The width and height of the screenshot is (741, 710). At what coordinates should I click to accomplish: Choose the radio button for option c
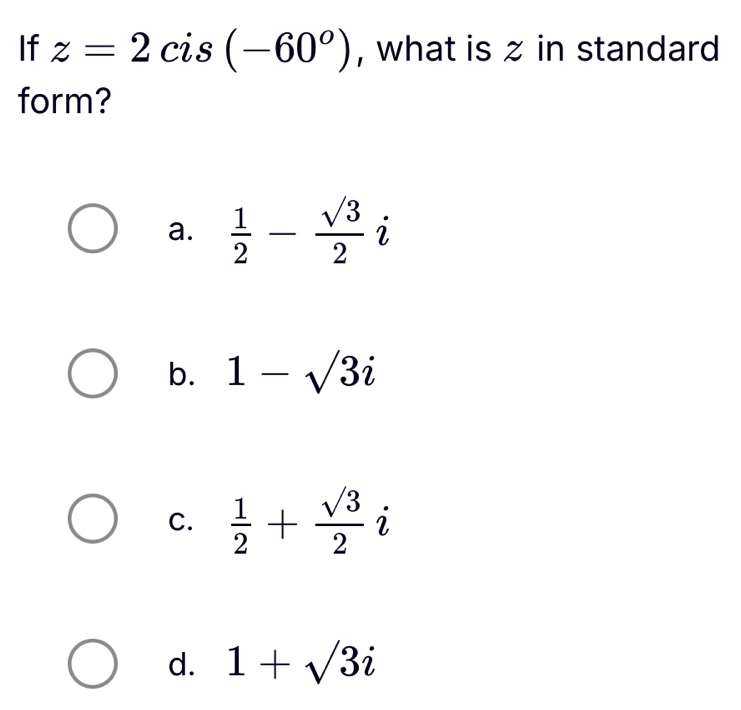point(97,519)
